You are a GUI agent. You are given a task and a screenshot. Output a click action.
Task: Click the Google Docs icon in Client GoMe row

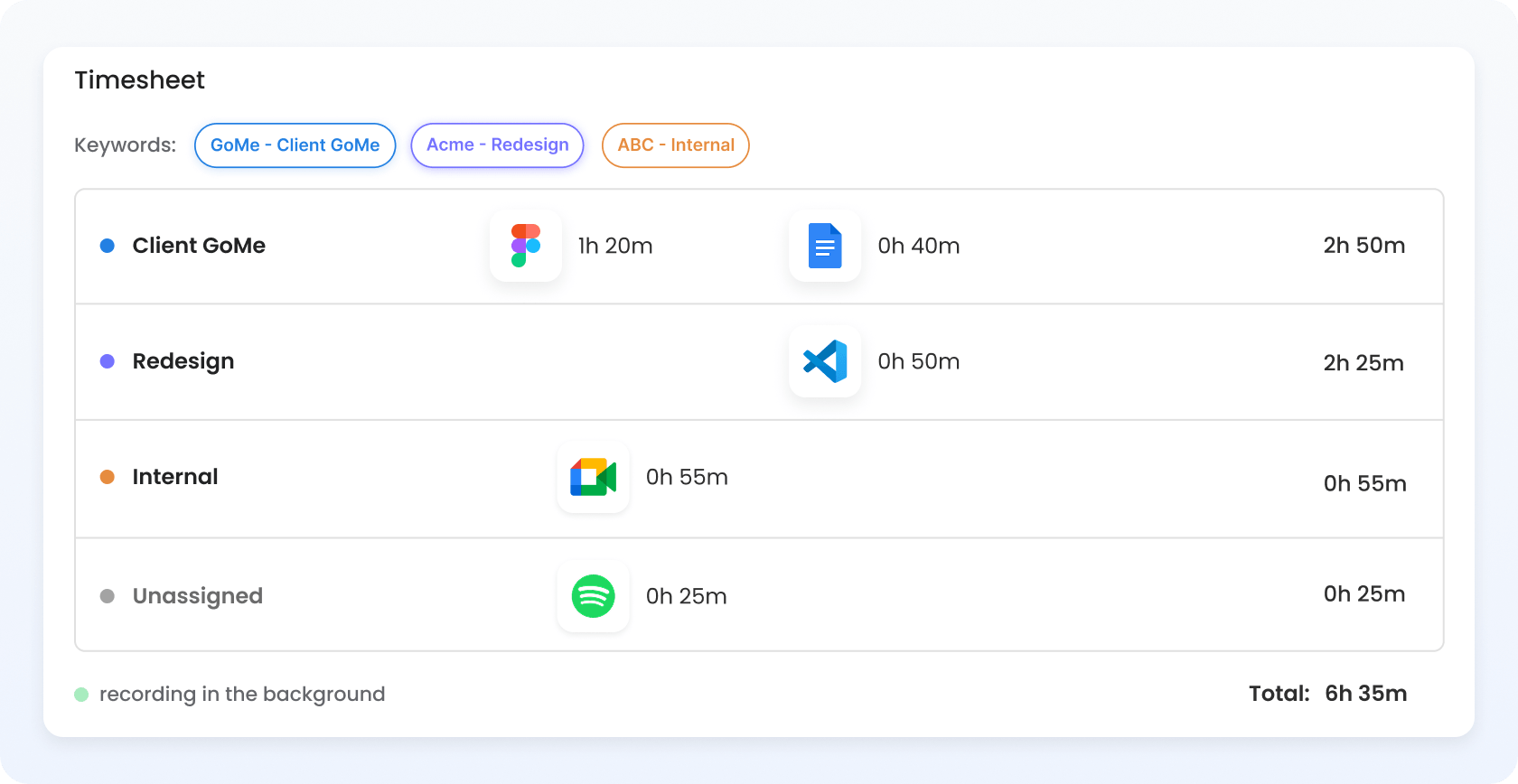tap(825, 246)
